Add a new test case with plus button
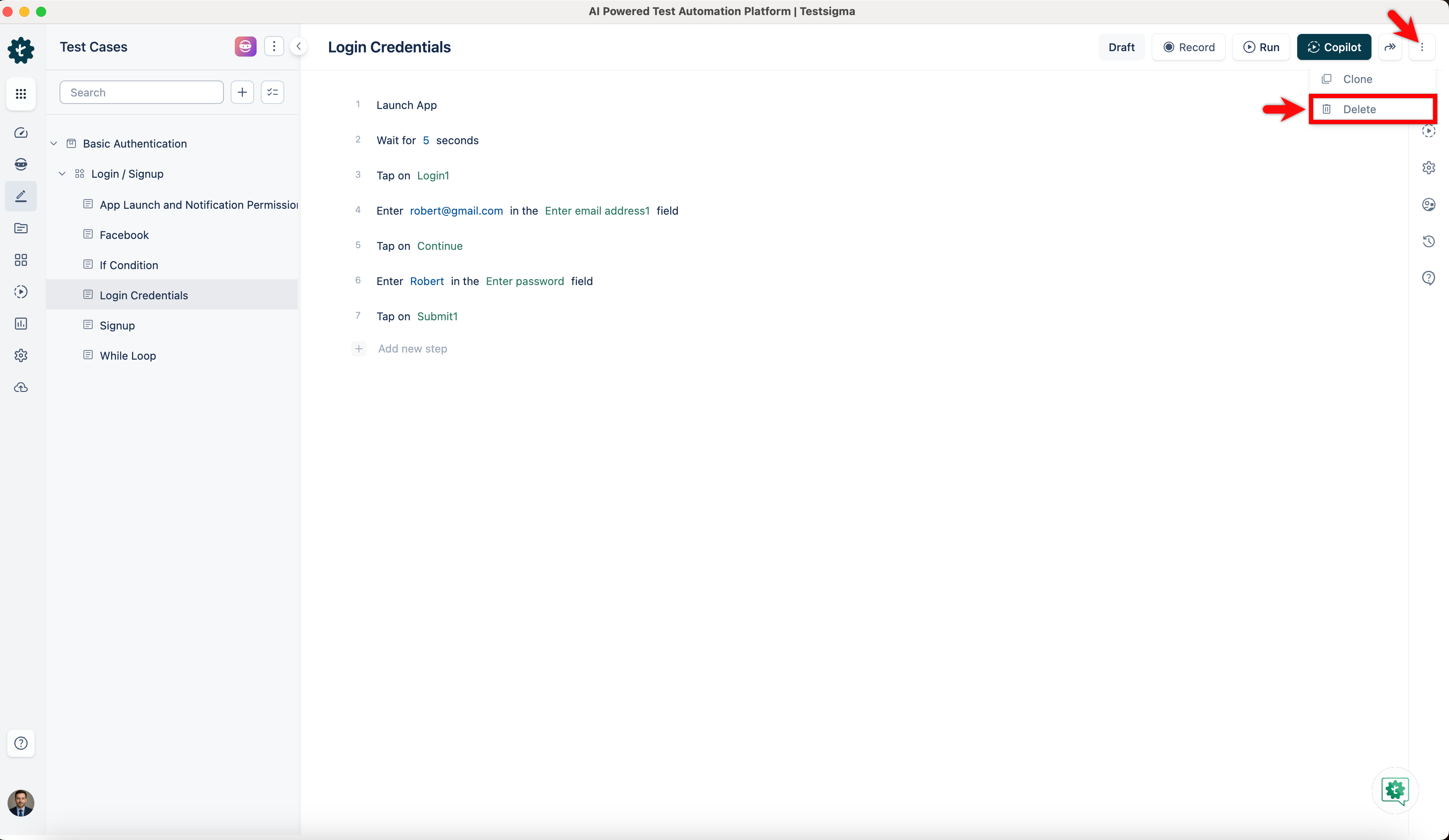Image resolution: width=1449 pixels, height=840 pixels. [x=242, y=93]
